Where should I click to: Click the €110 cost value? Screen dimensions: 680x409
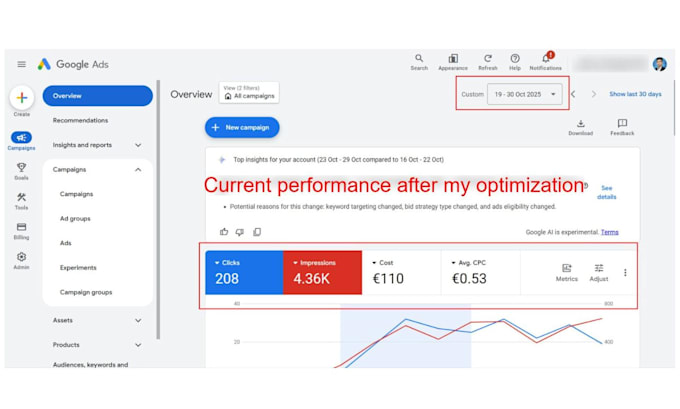pyautogui.click(x=388, y=278)
